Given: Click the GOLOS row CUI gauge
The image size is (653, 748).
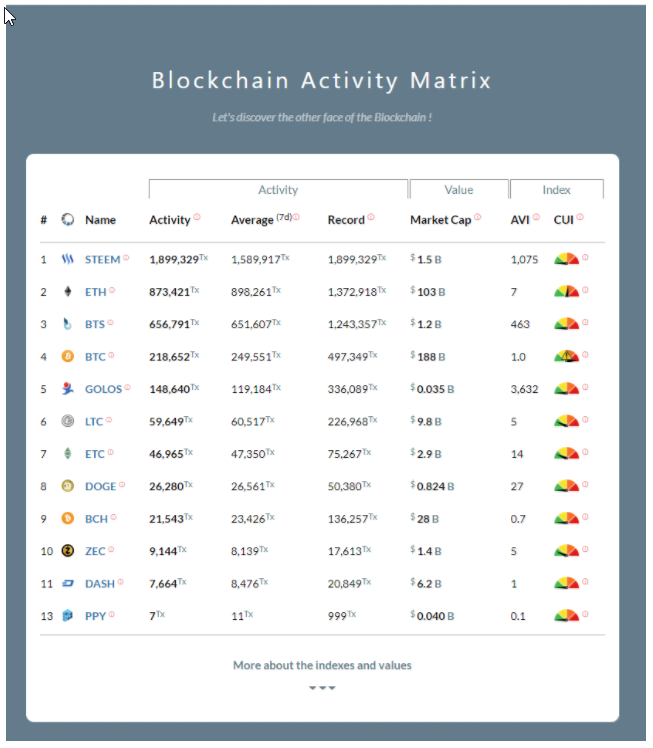Looking at the screenshot, I should [x=566, y=389].
